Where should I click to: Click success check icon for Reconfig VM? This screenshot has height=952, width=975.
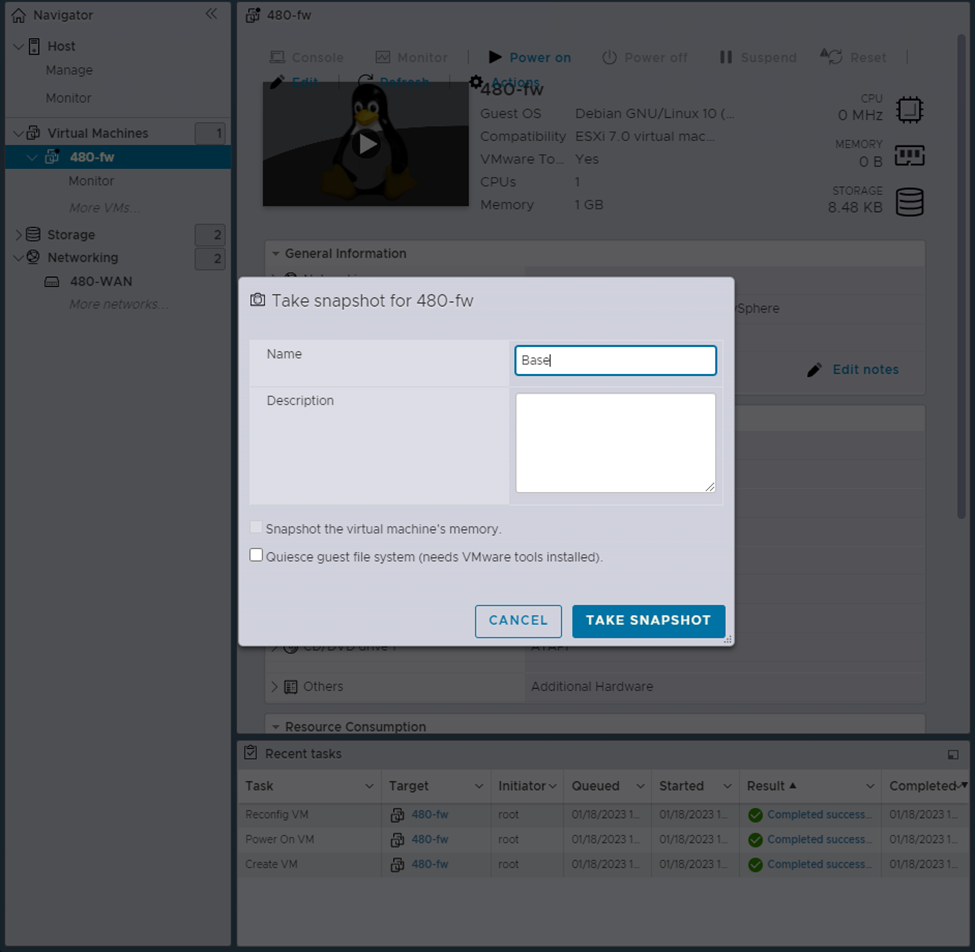tap(756, 815)
